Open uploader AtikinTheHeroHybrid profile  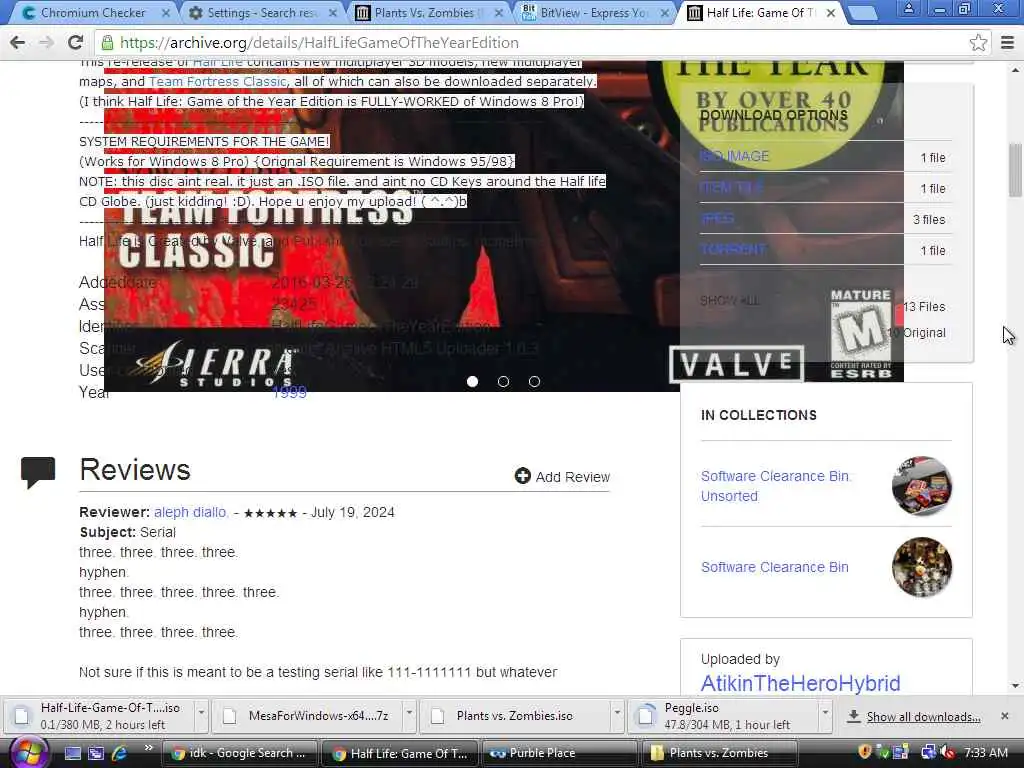tap(801, 683)
